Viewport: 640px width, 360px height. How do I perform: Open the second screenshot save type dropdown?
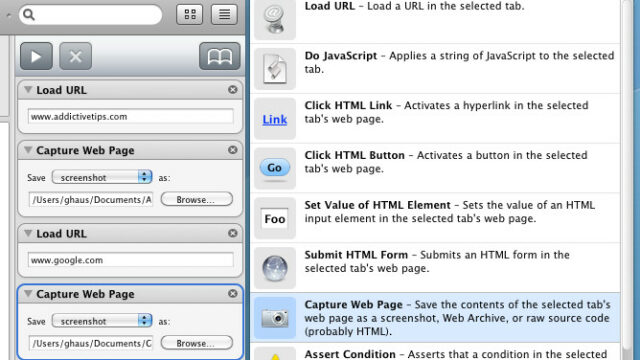(x=102, y=321)
